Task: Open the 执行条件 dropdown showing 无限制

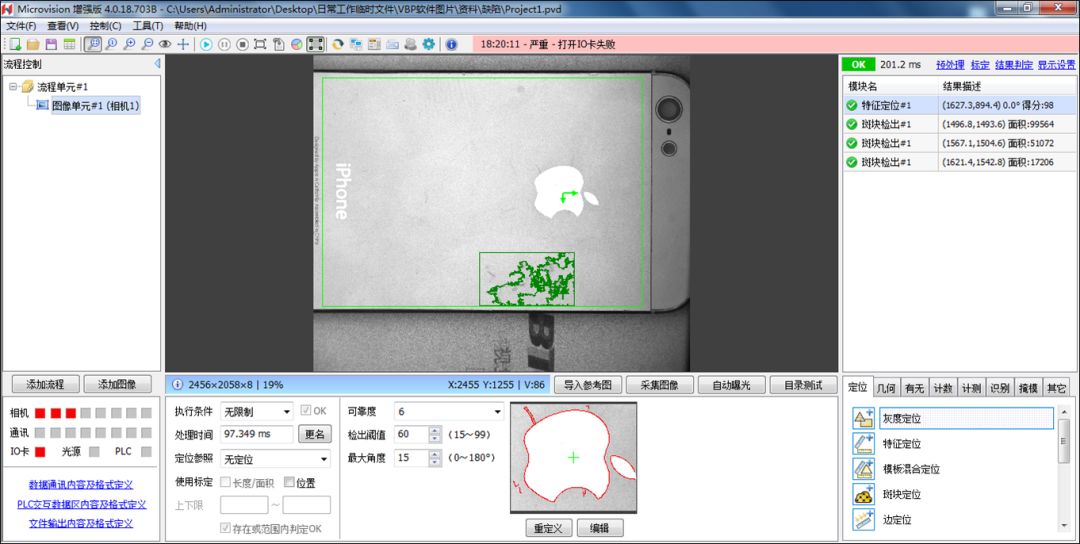Action: [x=256, y=412]
